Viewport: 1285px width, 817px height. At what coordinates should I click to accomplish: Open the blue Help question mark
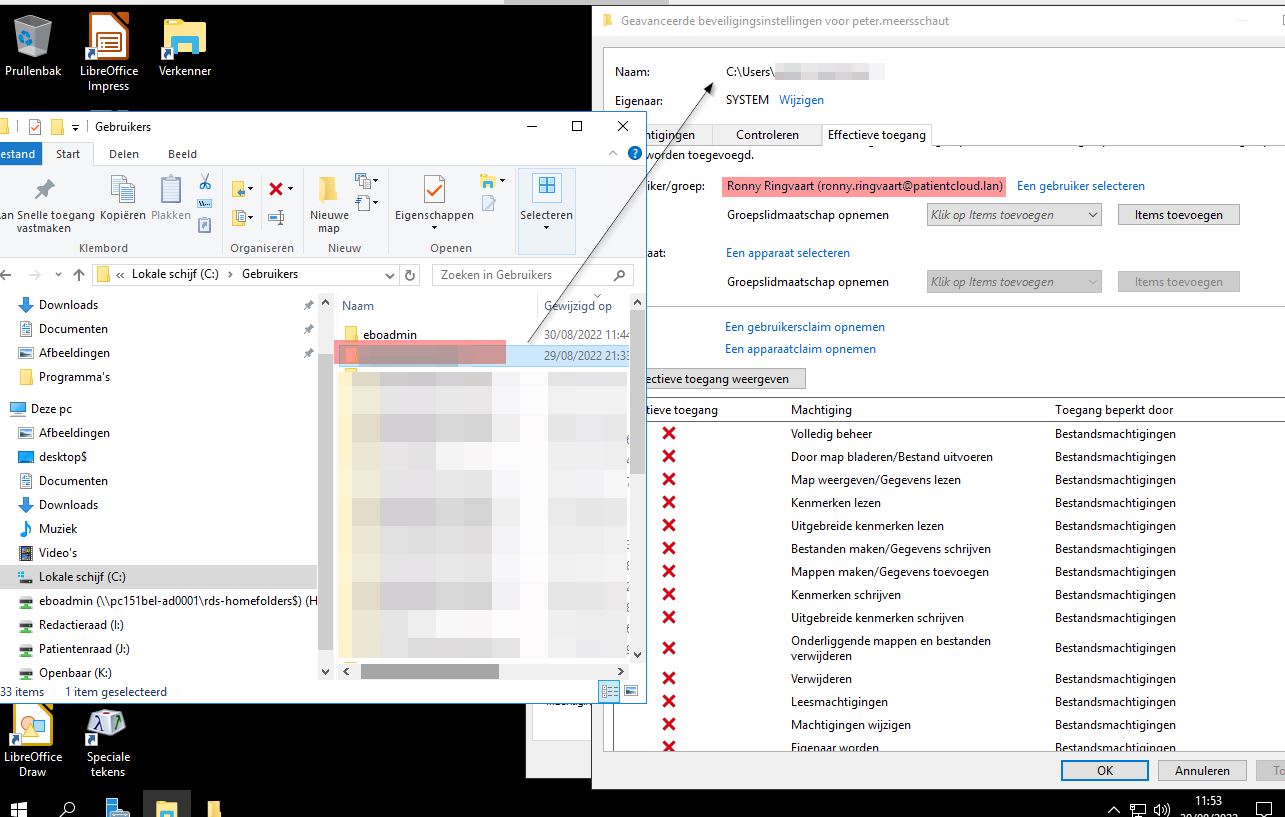pos(634,154)
